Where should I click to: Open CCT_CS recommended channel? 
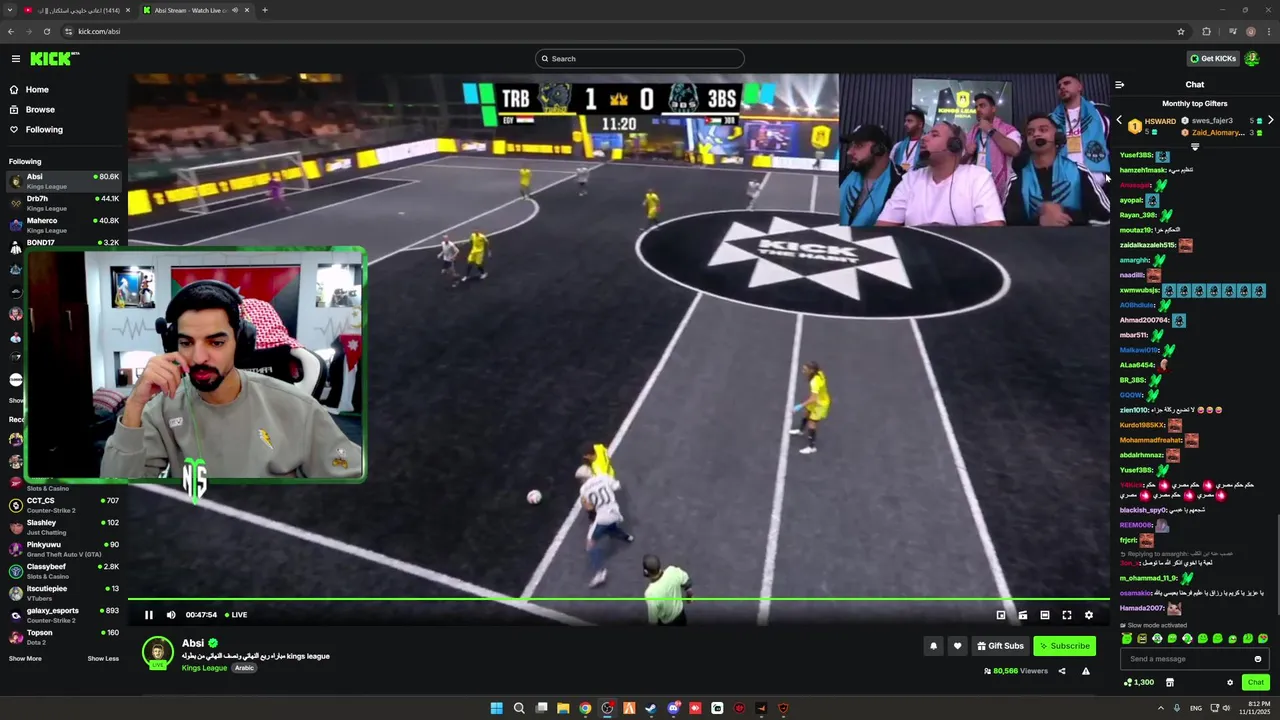pos(64,505)
